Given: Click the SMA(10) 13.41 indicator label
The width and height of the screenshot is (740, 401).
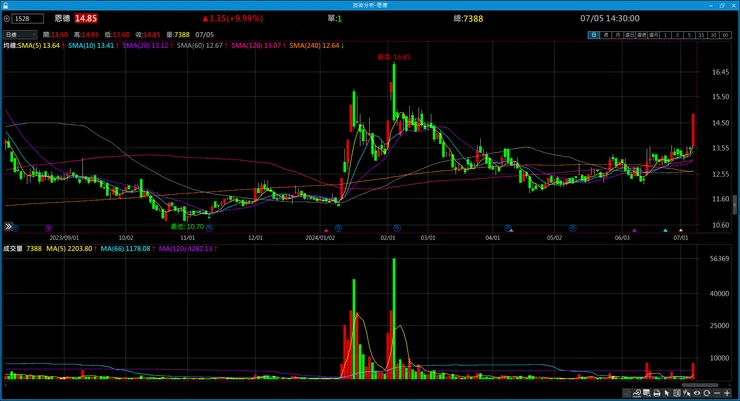Looking at the screenshot, I should (x=92, y=46).
